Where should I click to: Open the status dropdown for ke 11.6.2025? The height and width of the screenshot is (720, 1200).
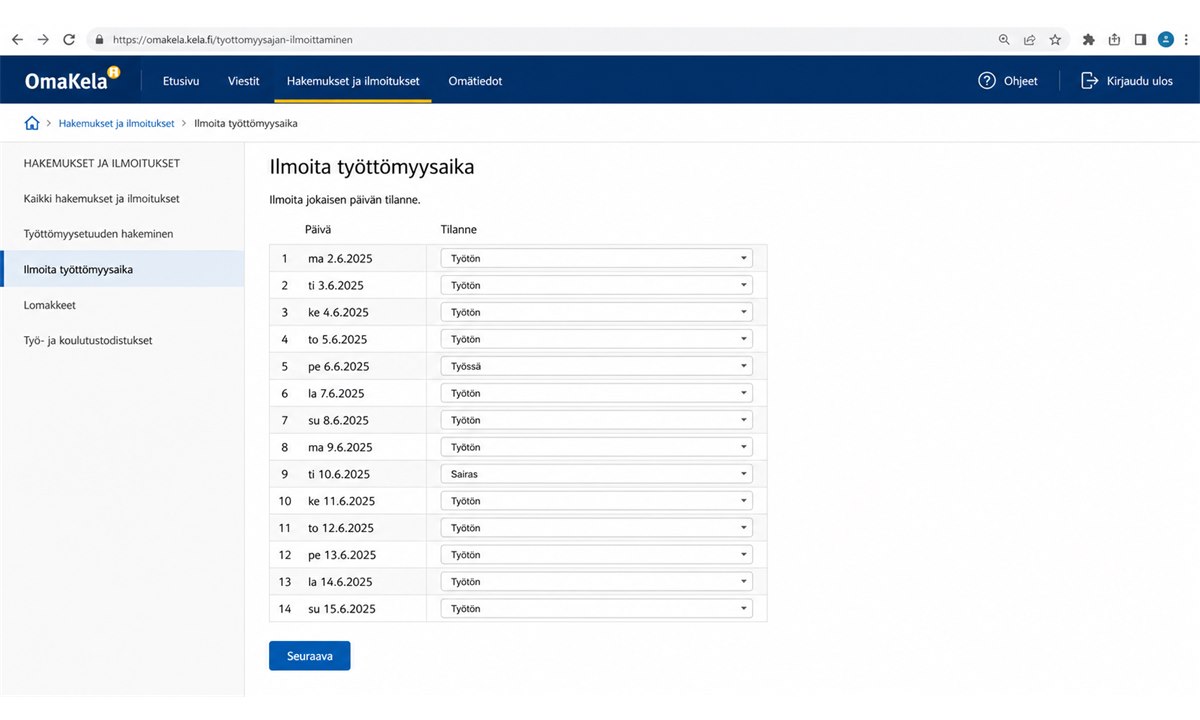point(597,501)
